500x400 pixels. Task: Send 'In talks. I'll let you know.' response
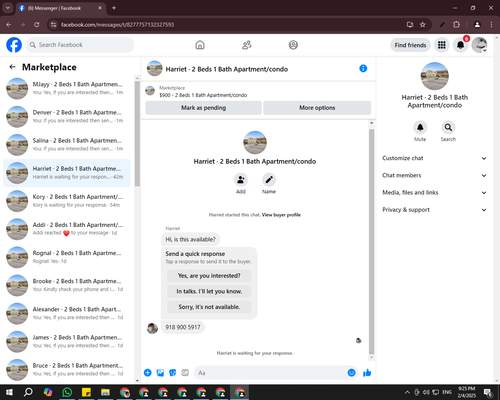click(x=209, y=291)
